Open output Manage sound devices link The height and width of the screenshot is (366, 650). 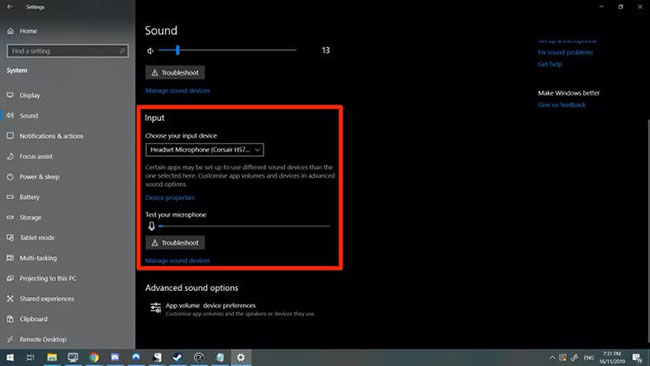(177, 90)
